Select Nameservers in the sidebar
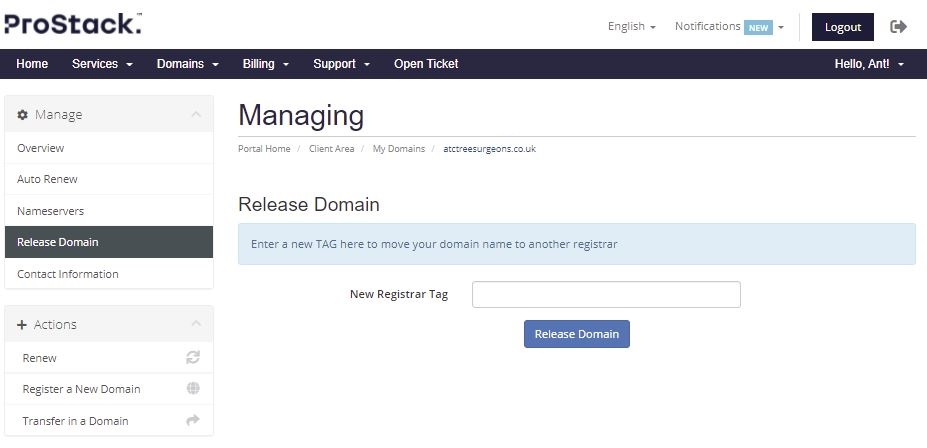This screenshot has height=448, width=927. (109, 211)
